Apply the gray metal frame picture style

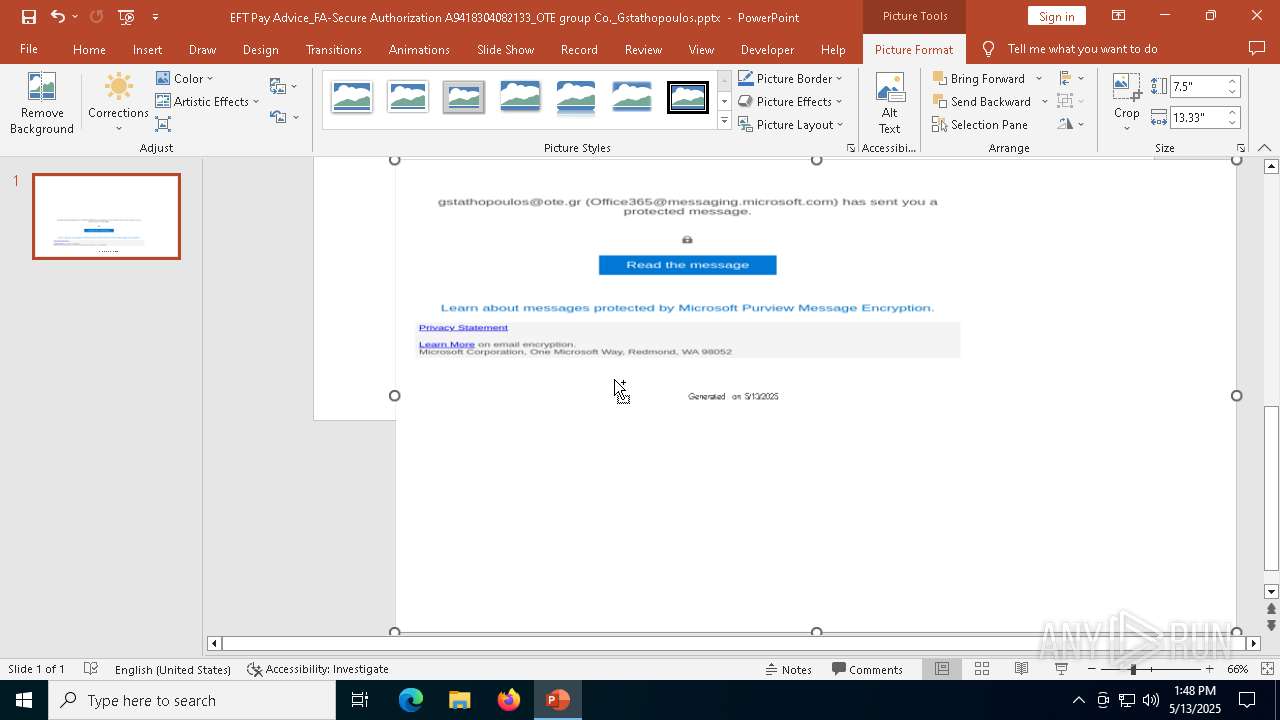point(464,97)
